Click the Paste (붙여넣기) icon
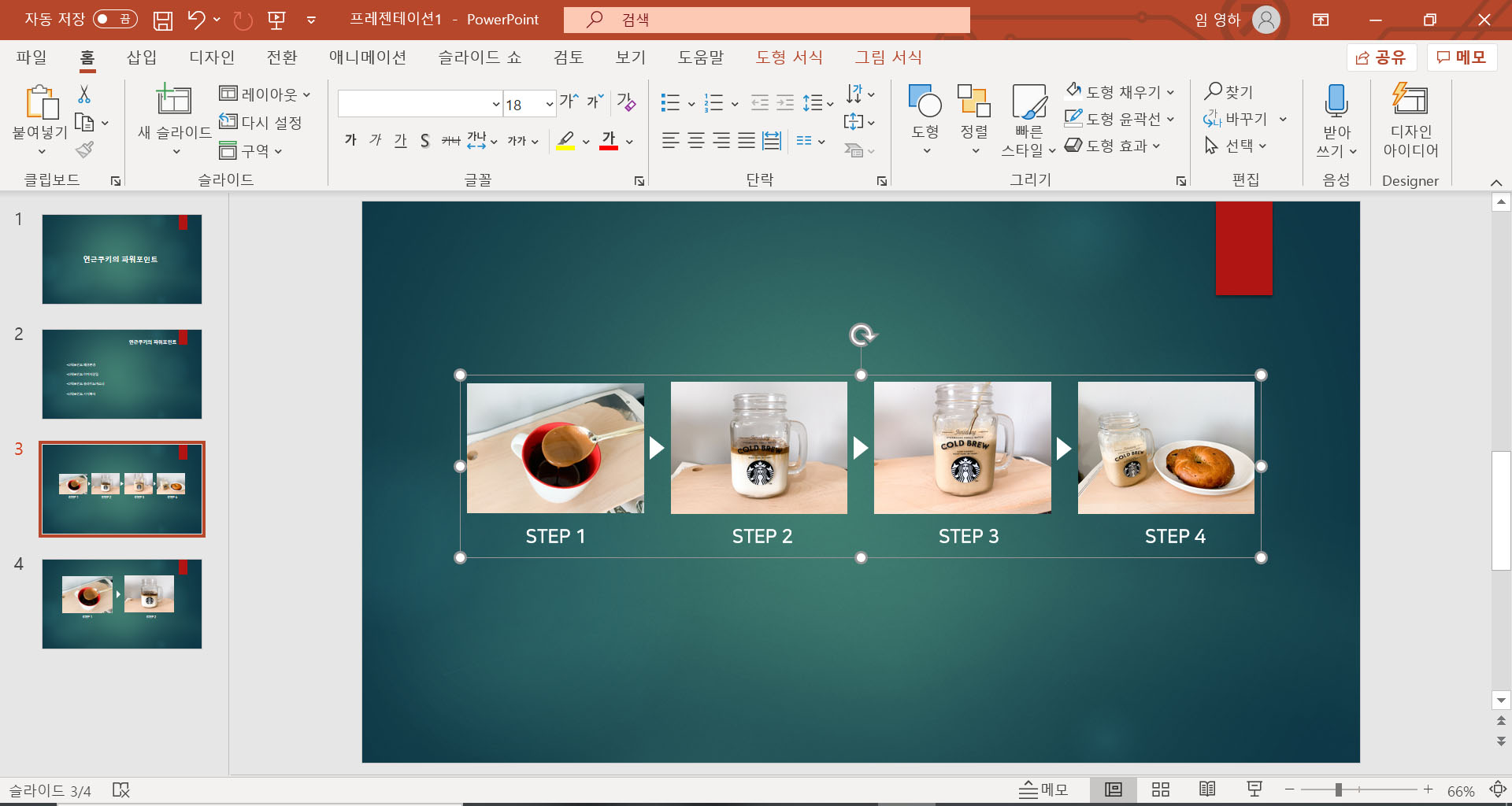Viewport: 1512px width, 806px height. [41, 102]
